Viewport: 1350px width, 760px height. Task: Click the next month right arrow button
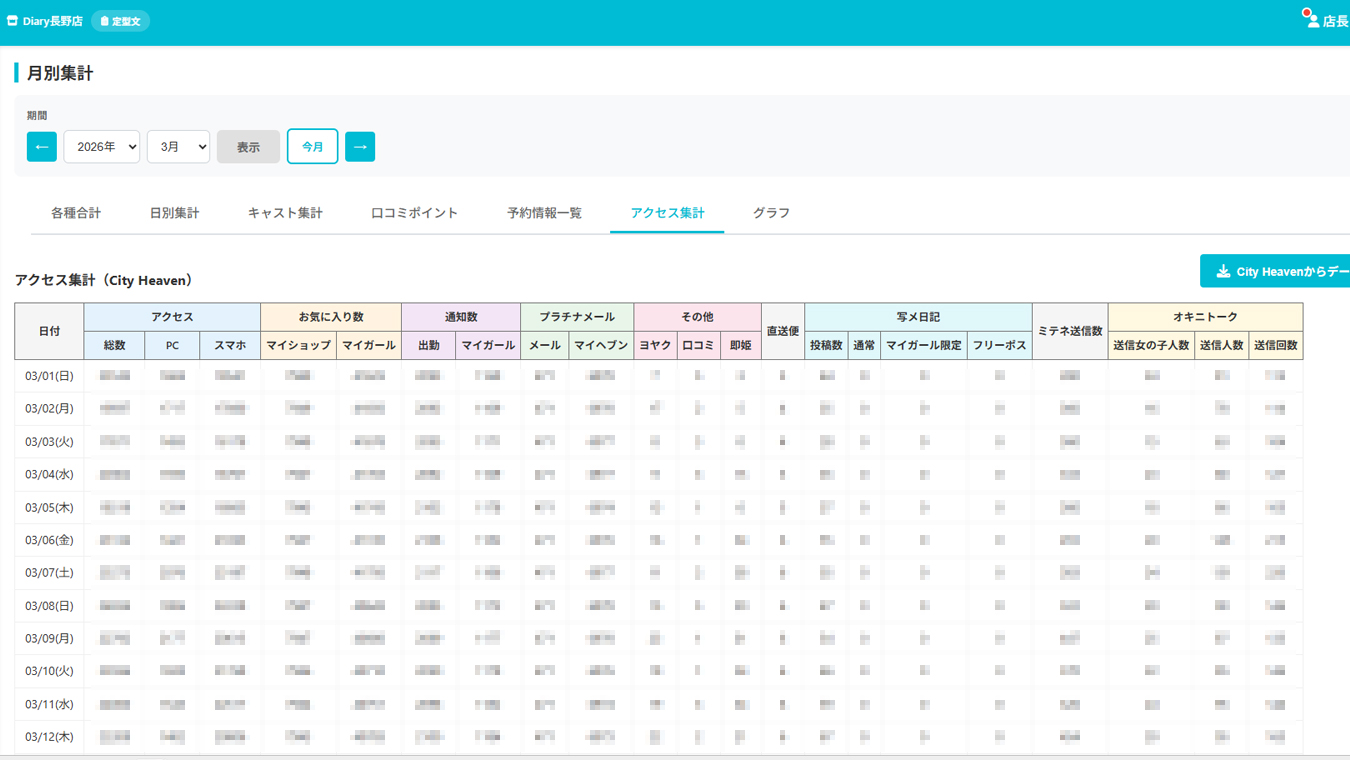coord(360,147)
